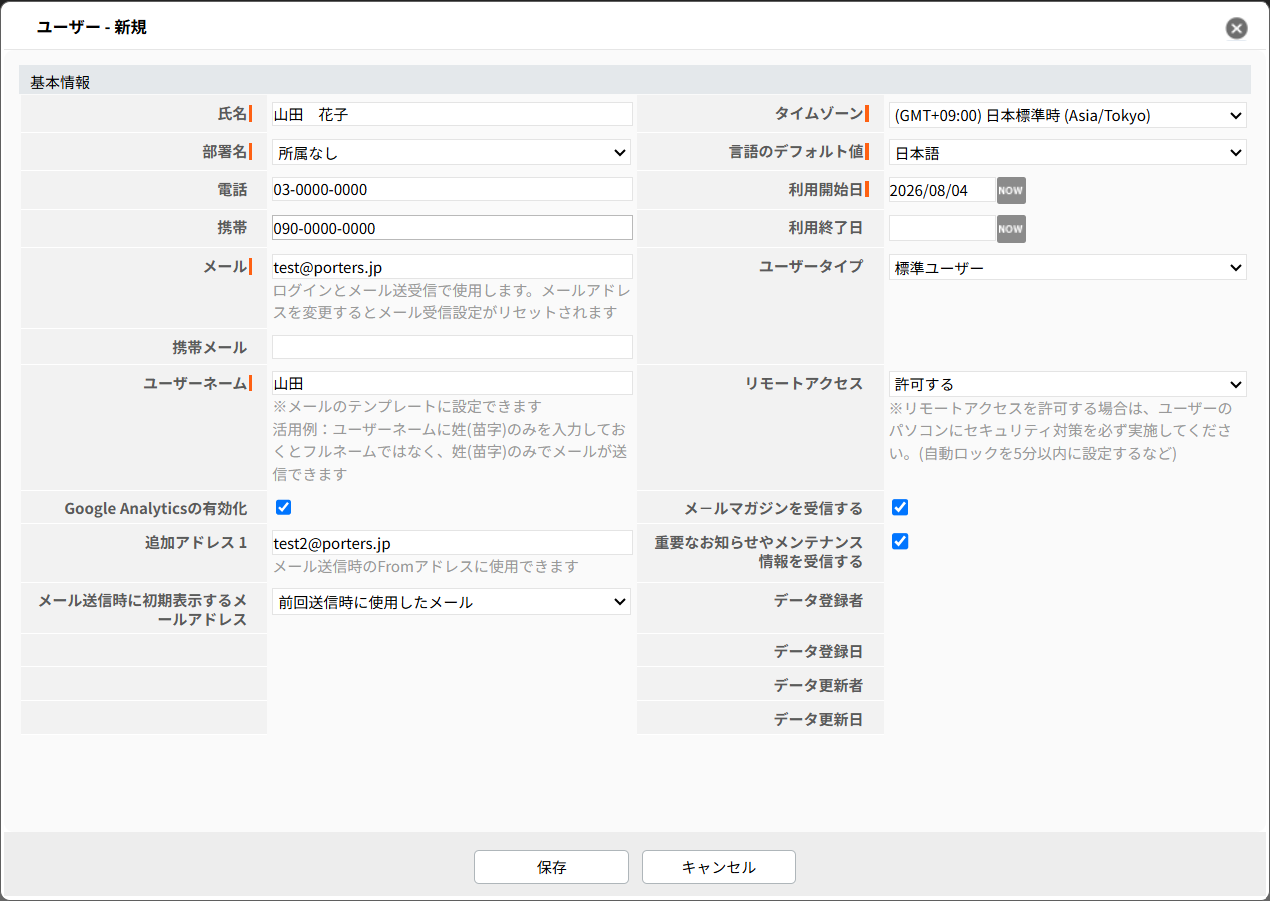The width and height of the screenshot is (1270, 901).
Task: Click the データ更新日 label
Action: (x=818, y=719)
